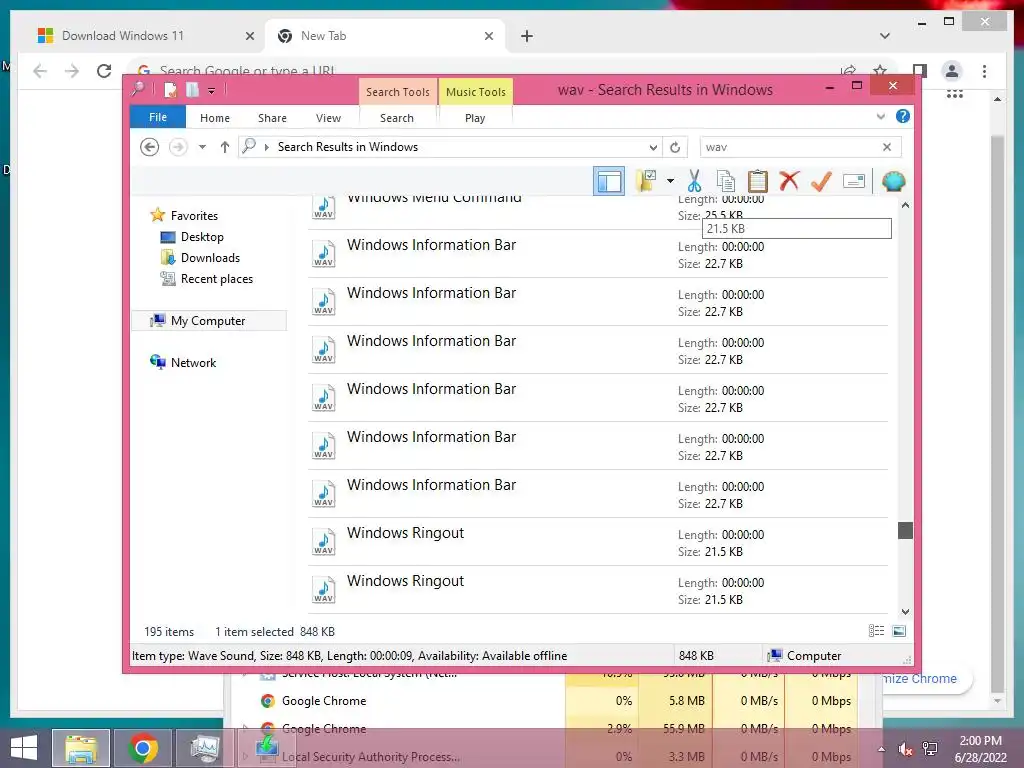This screenshot has width=1024, height=768.
Task: Switch to the View ribbon tab
Action: [328, 118]
